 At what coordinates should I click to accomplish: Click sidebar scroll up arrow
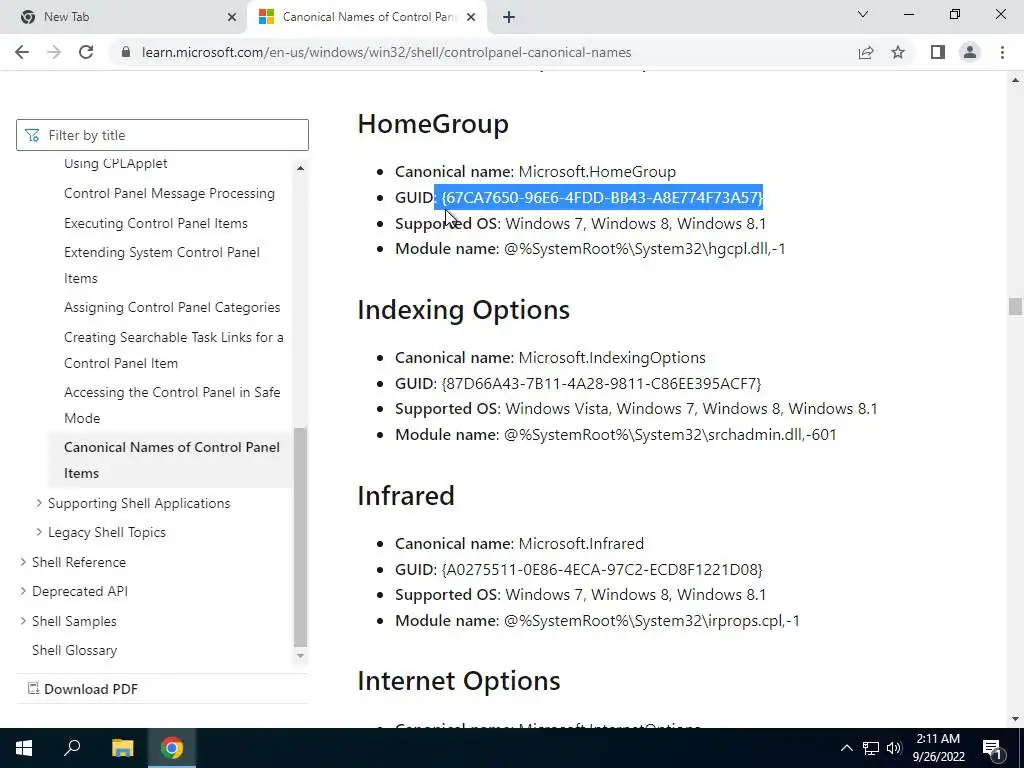coord(300,168)
